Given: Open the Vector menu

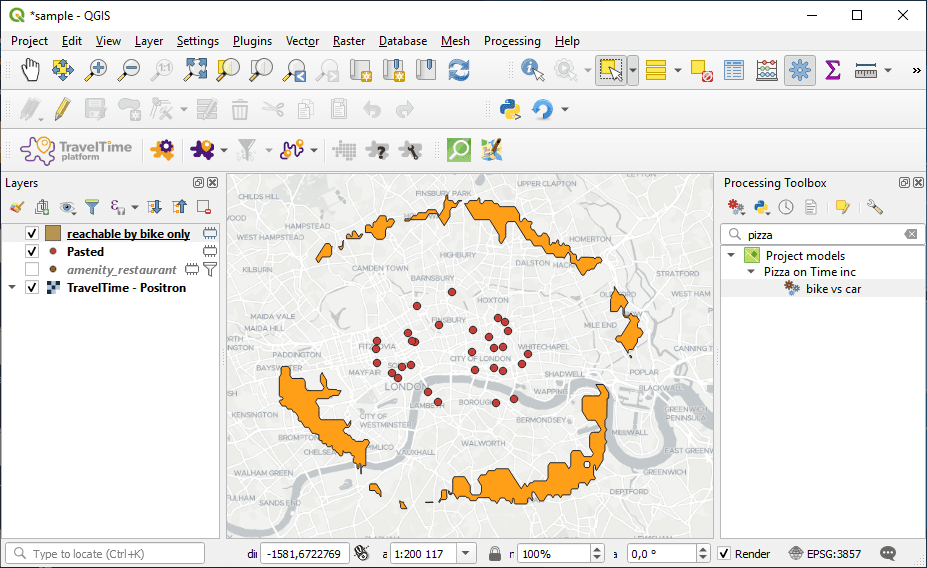Looking at the screenshot, I should (302, 41).
